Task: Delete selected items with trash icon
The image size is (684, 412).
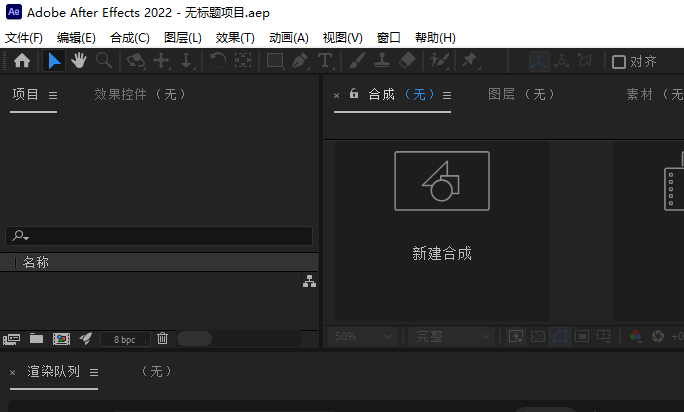Action: click(x=162, y=338)
